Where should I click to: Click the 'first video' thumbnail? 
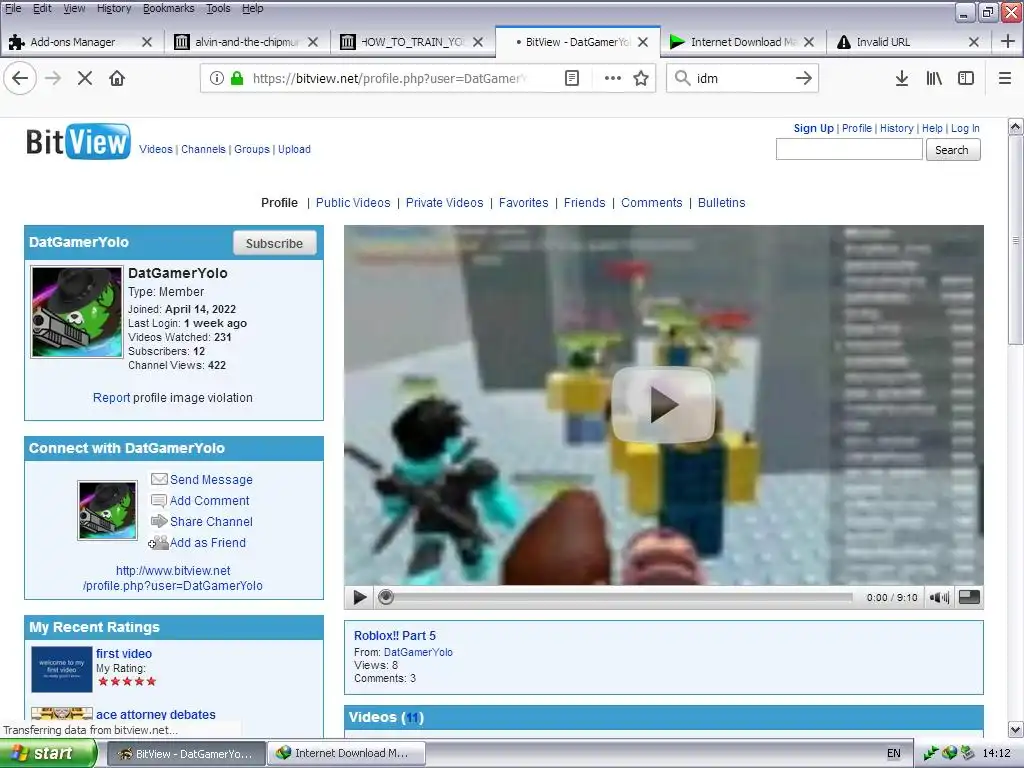click(61, 669)
